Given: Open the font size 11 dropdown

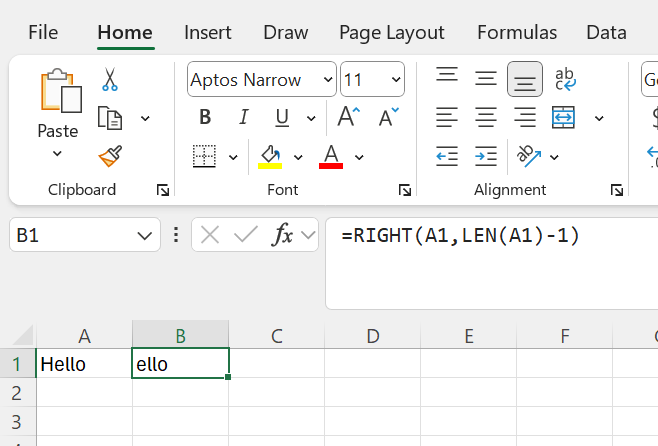Looking at the screenshot, I should click(x=396, y=79).
